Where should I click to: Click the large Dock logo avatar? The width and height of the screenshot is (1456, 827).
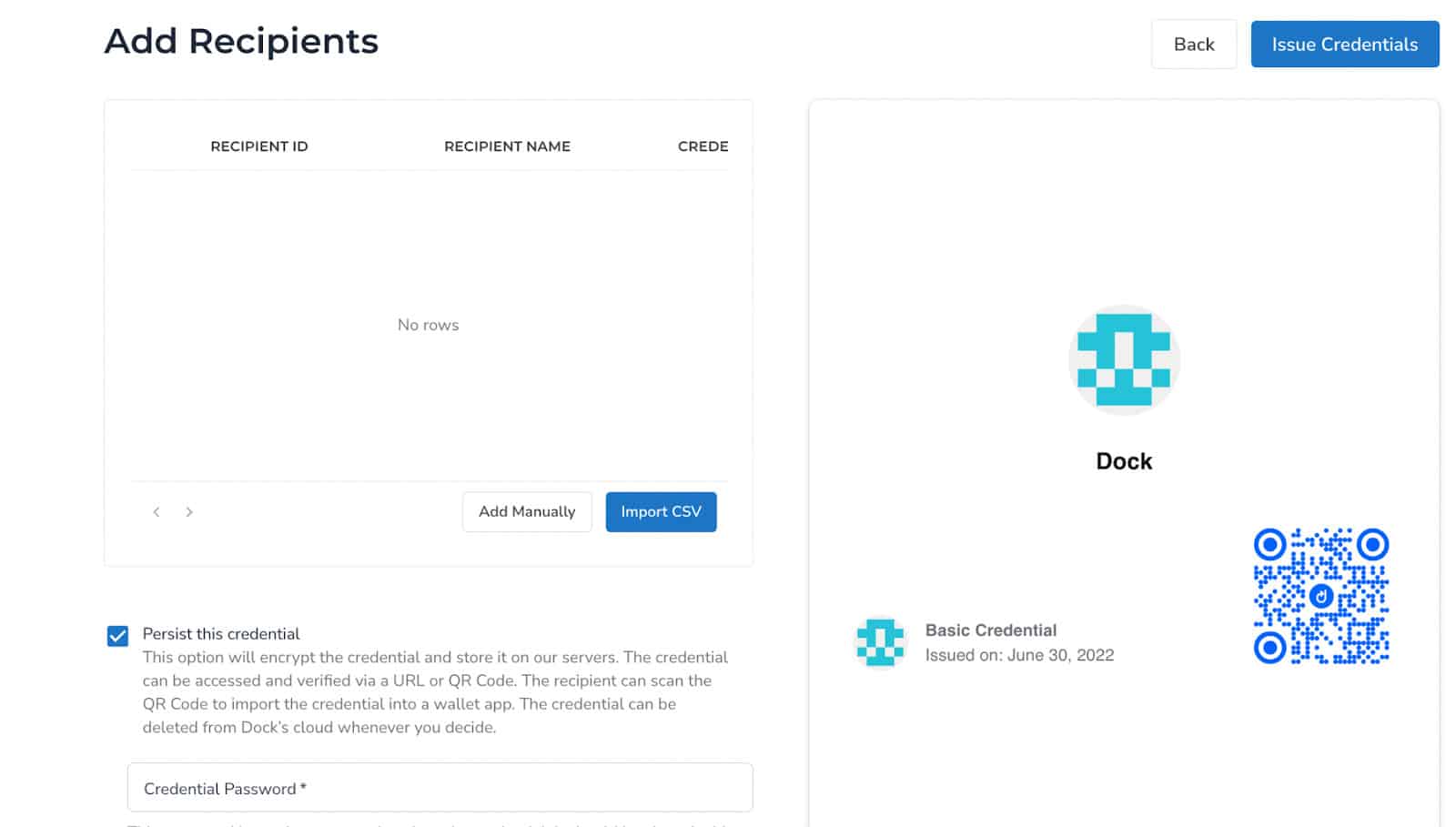click(1124, 360)
